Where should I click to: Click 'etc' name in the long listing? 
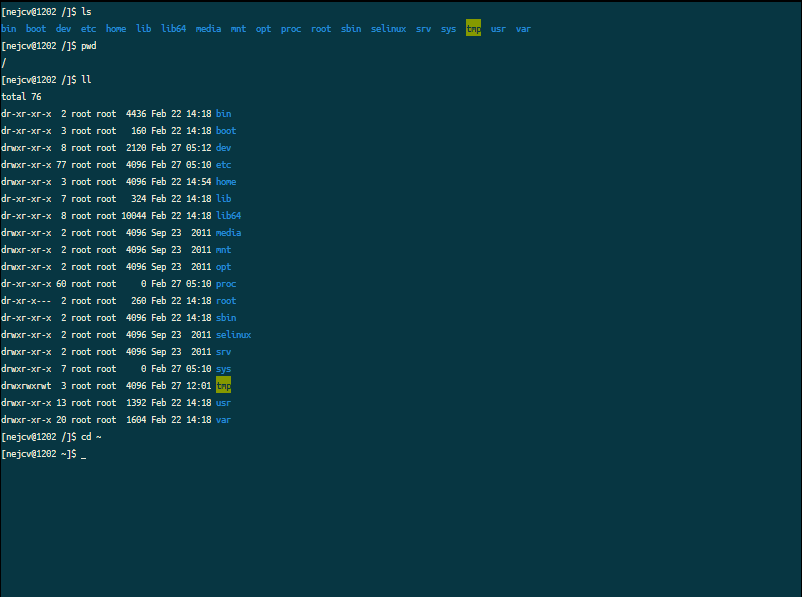tap(224, 165)
